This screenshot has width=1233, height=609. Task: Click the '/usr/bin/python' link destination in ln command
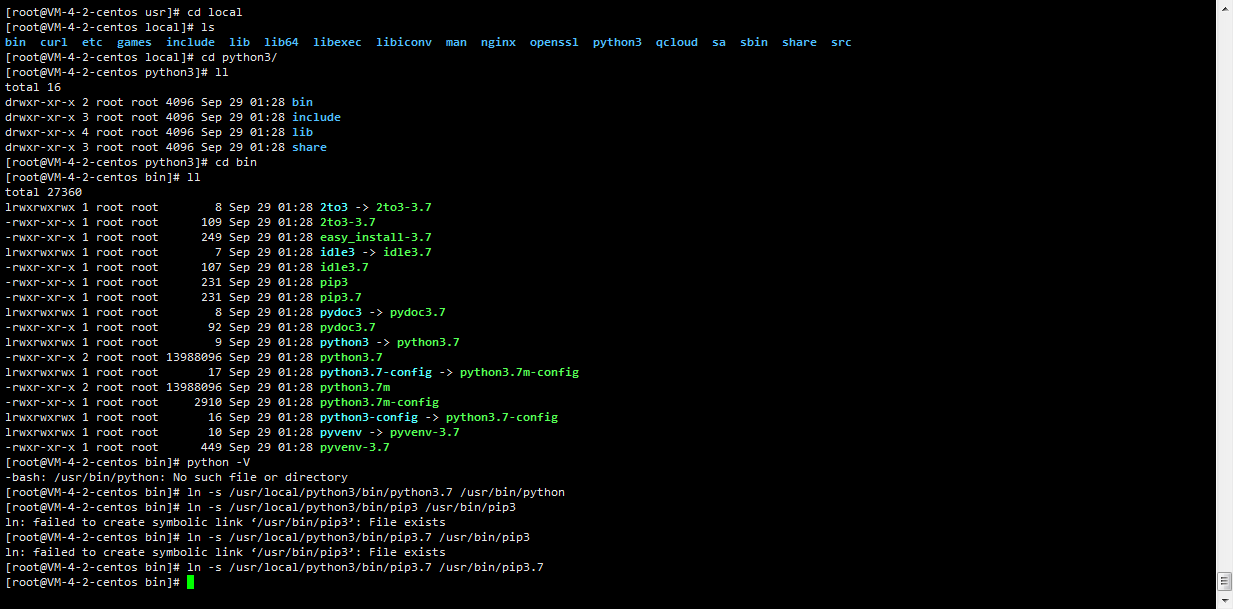click(512, 492)
